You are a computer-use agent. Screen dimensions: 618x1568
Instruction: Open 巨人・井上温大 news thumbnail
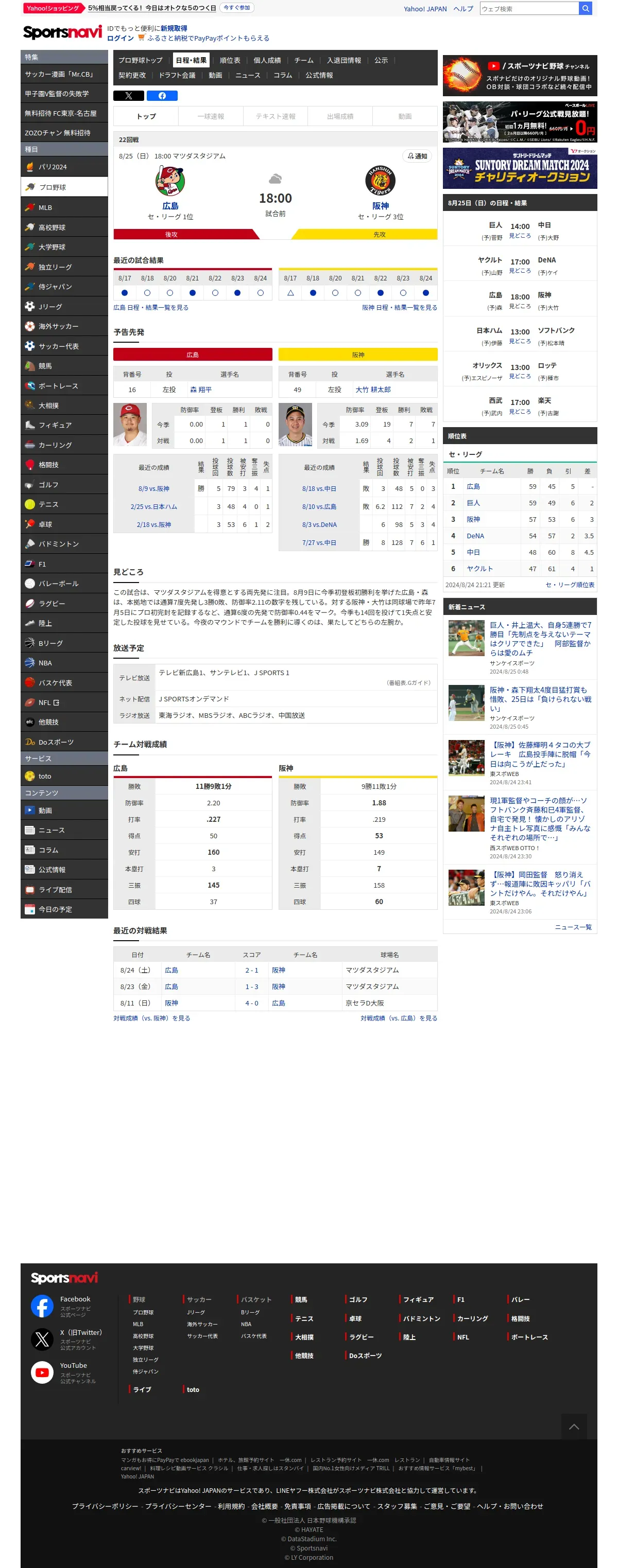pyautogui.click(x=467, y=638)
